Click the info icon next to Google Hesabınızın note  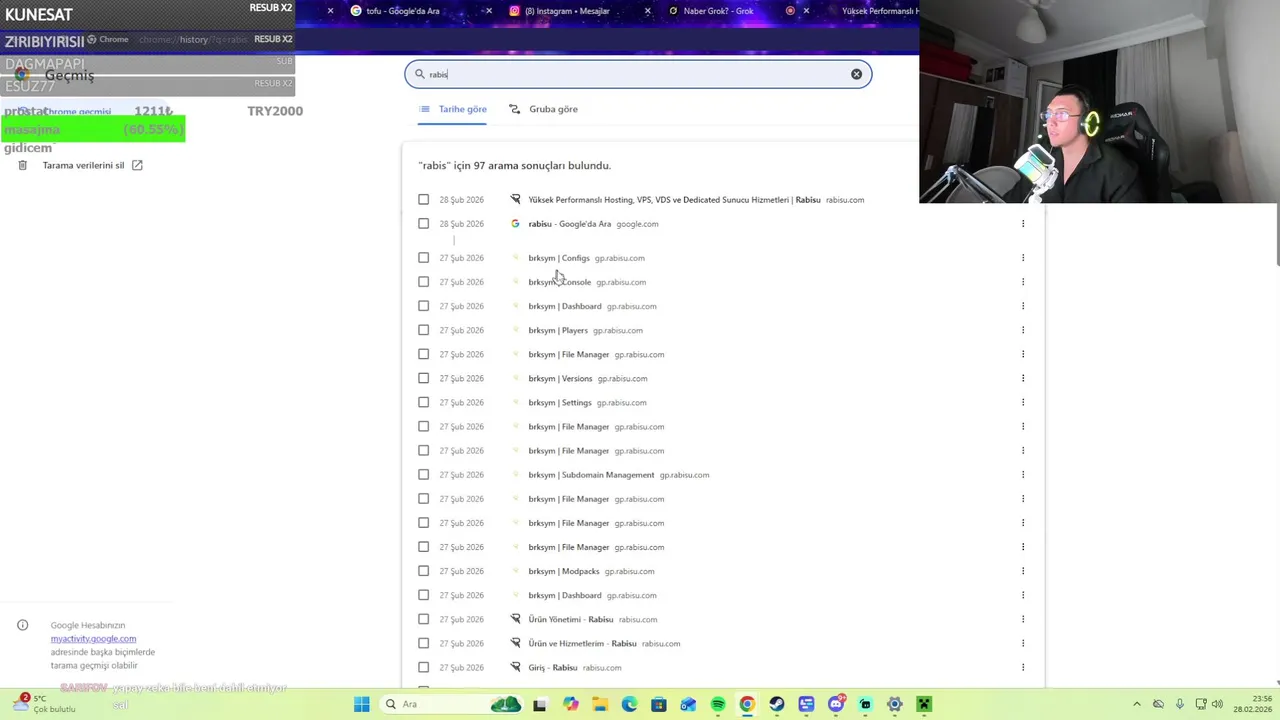point(23,625)
